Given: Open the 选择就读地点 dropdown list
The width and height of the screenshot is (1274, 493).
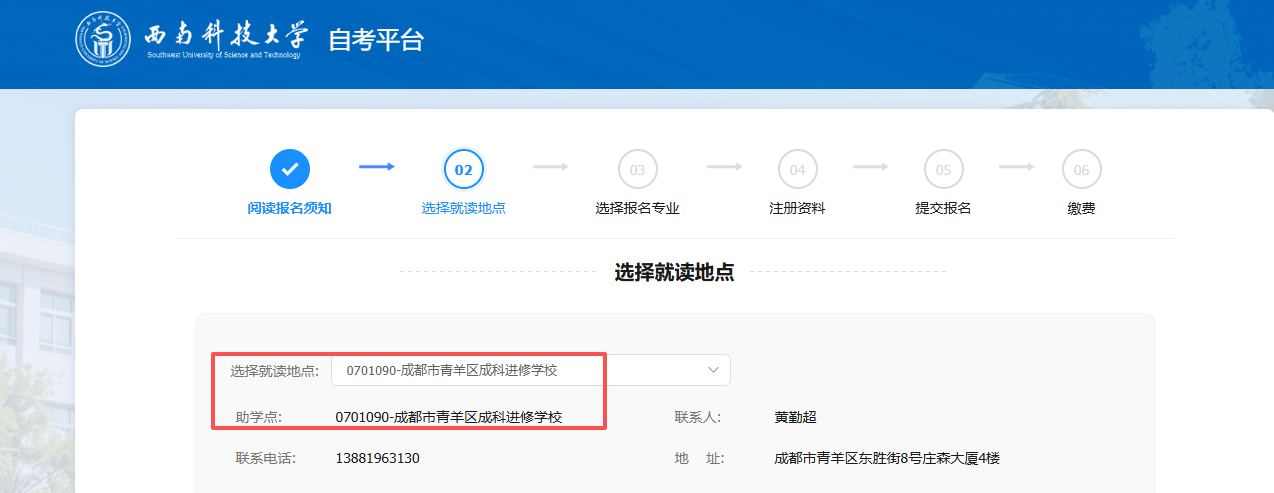Looking at the screenshot, I should tap(531, 370).
